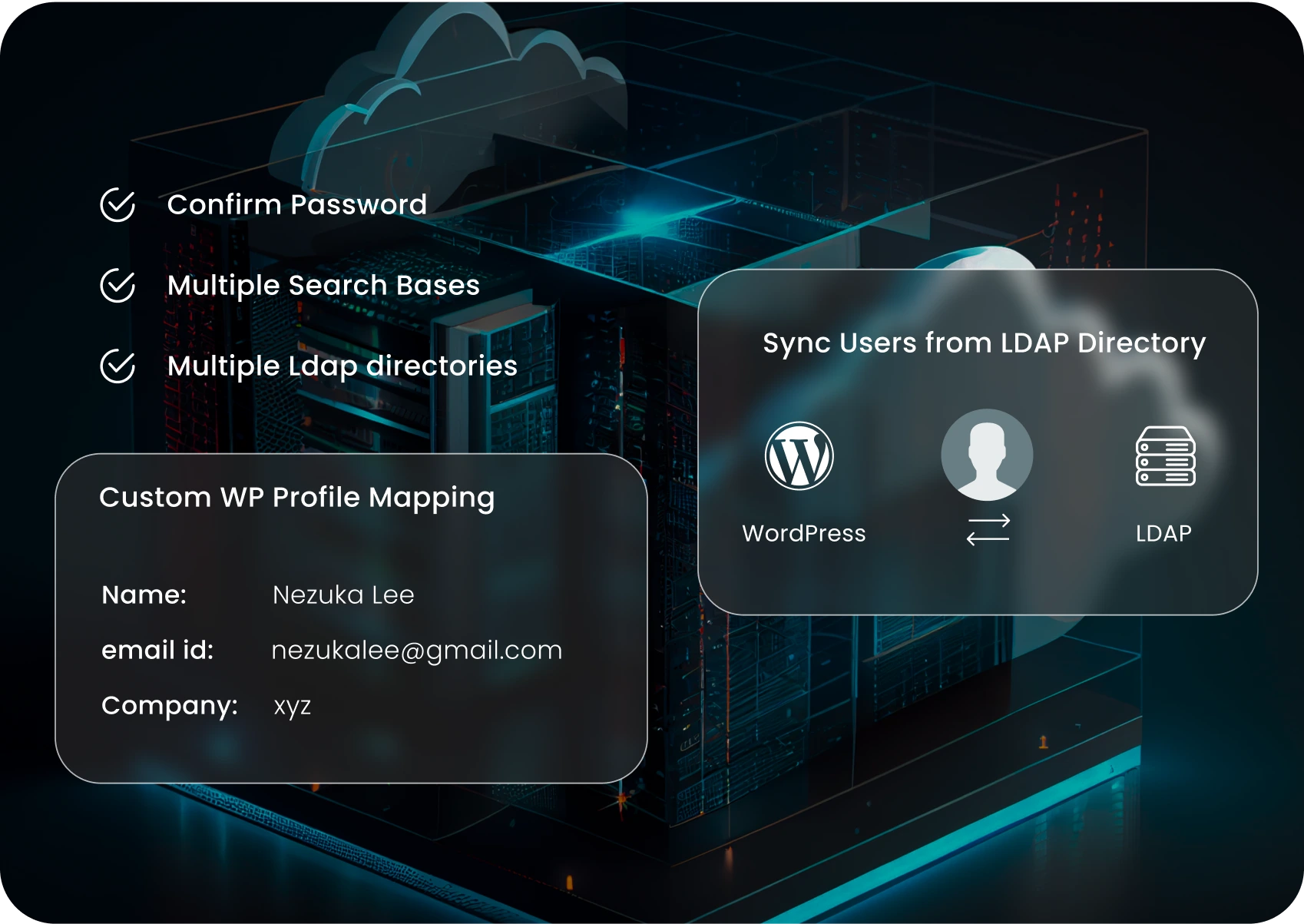Click the LDAP server stack icon

coord(1166,456)
